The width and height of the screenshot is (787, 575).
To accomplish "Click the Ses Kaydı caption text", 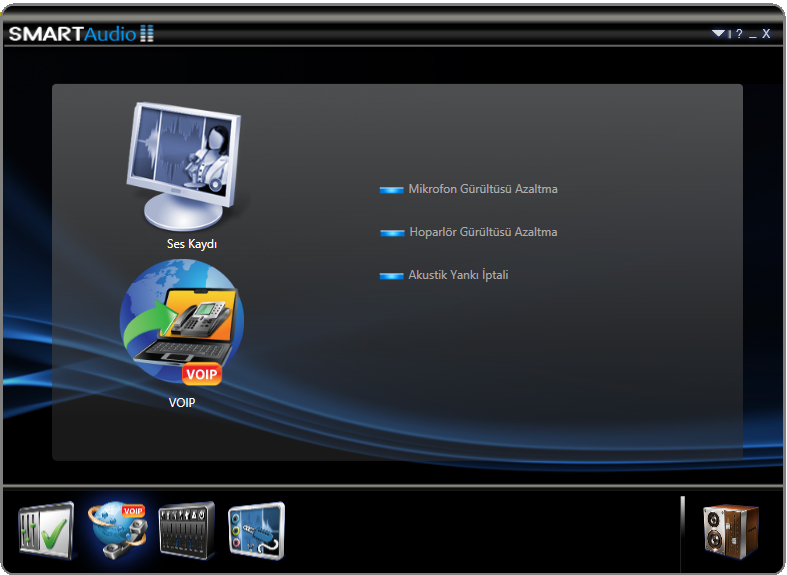I will point(192,244).
